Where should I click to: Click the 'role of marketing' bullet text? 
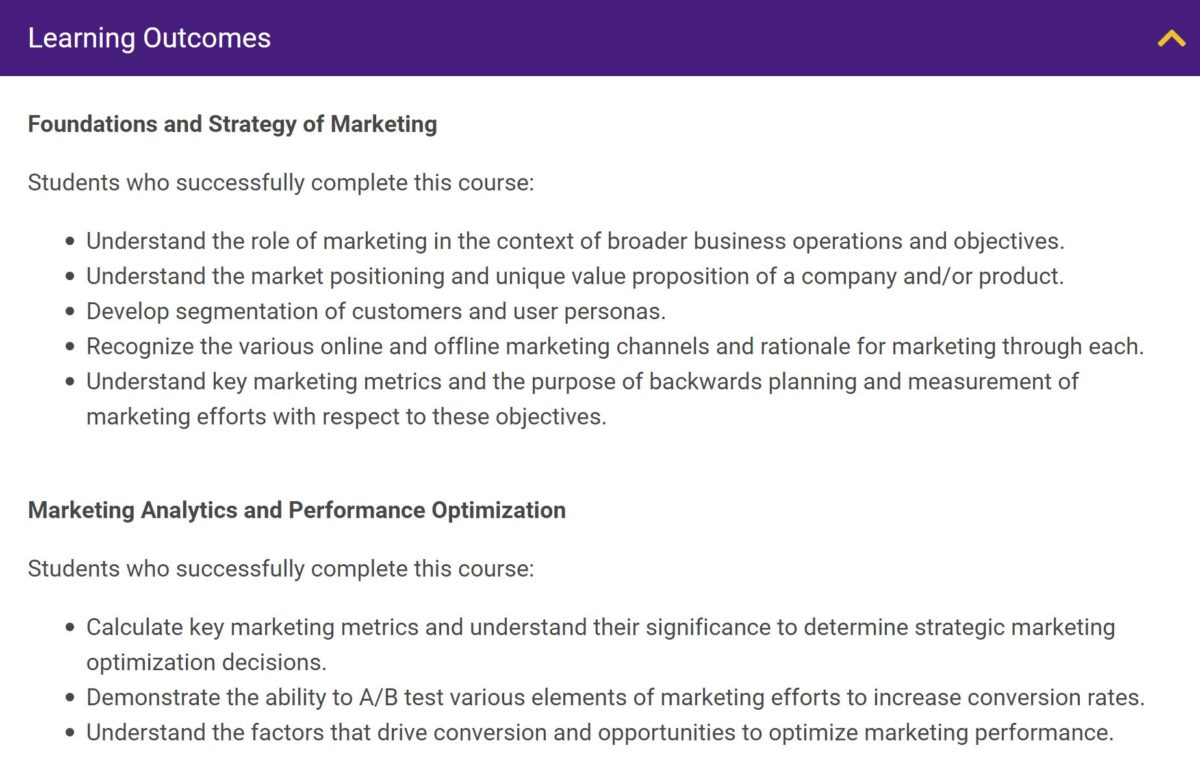point(575,241)
